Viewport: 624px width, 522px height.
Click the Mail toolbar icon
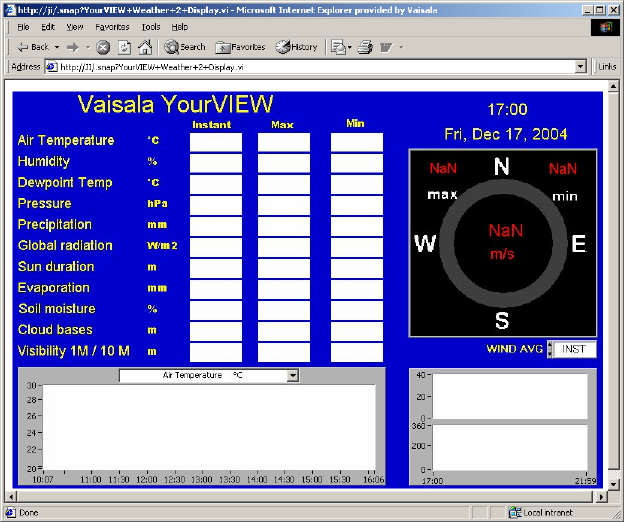[x=339, y=47]
